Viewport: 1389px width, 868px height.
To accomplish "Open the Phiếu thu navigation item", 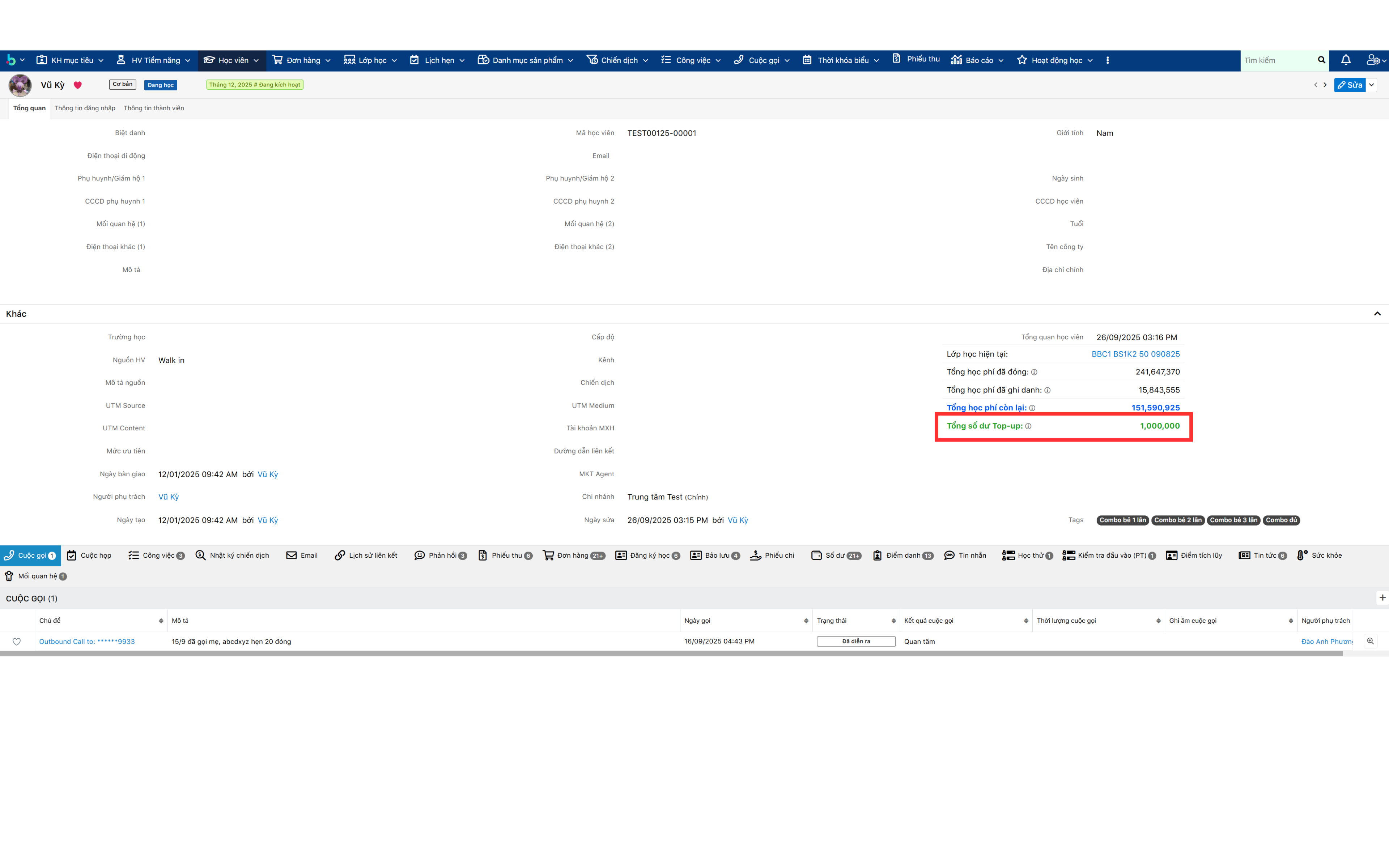I will pos(916,59).
